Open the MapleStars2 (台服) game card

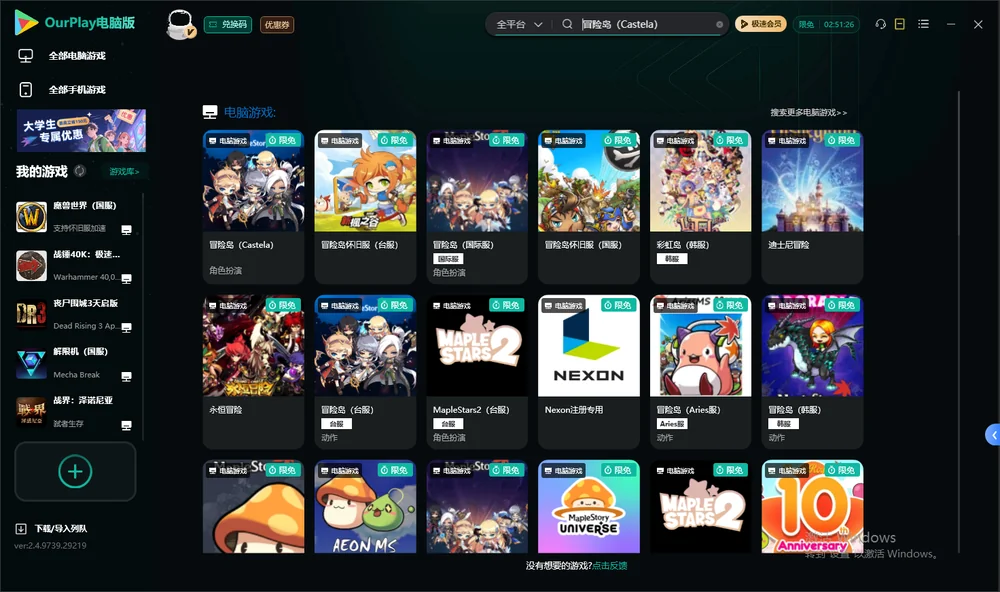[477, 371]
